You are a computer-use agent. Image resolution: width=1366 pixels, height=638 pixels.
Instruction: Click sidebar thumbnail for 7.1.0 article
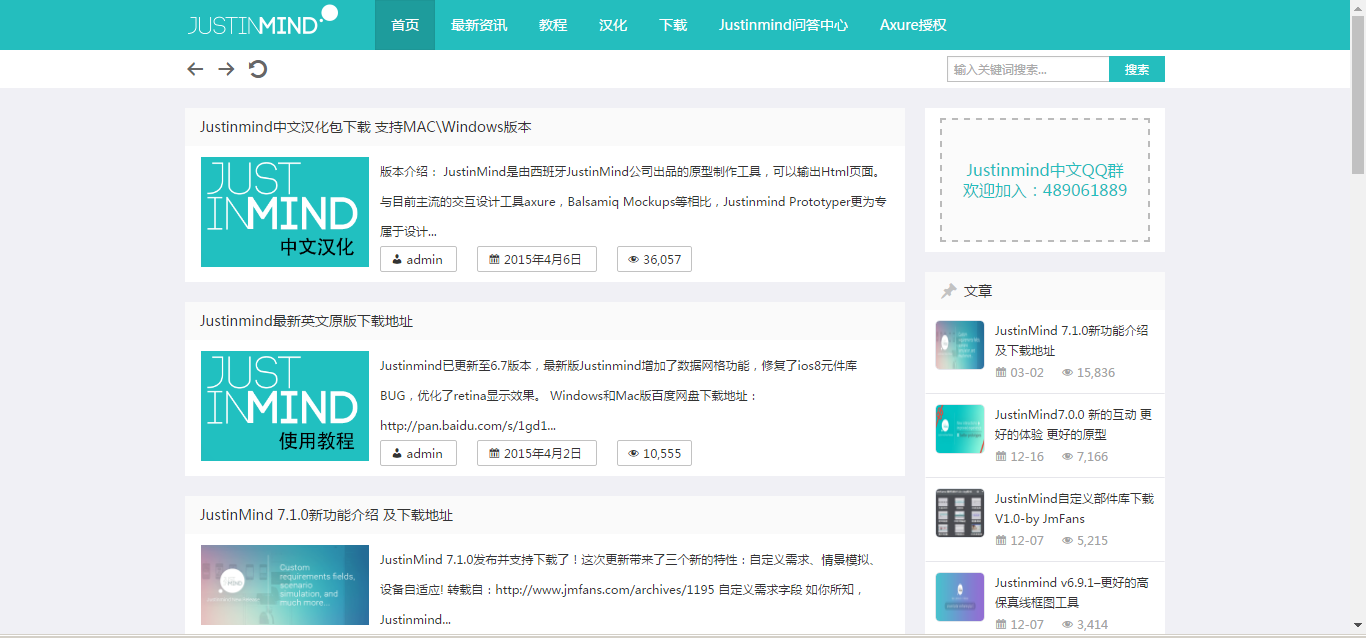coord(960,345)
